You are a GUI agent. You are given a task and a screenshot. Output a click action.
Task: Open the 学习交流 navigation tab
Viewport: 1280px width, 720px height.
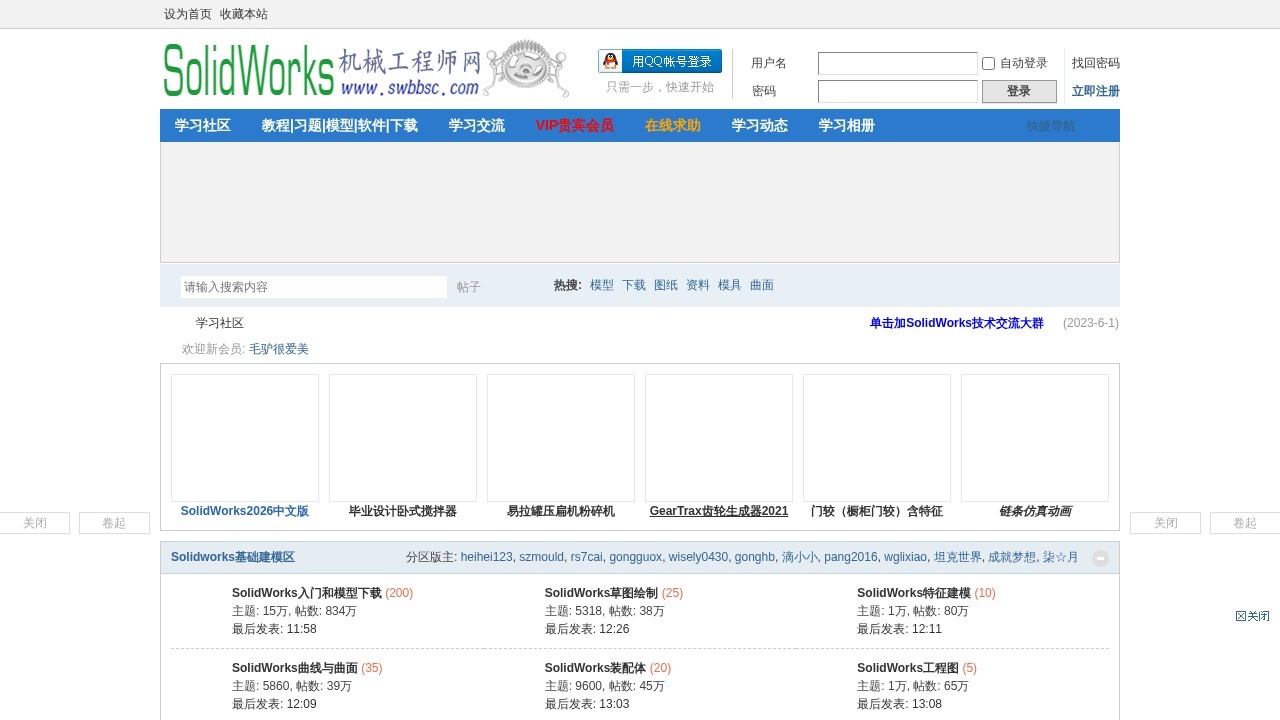pos(476,126)
